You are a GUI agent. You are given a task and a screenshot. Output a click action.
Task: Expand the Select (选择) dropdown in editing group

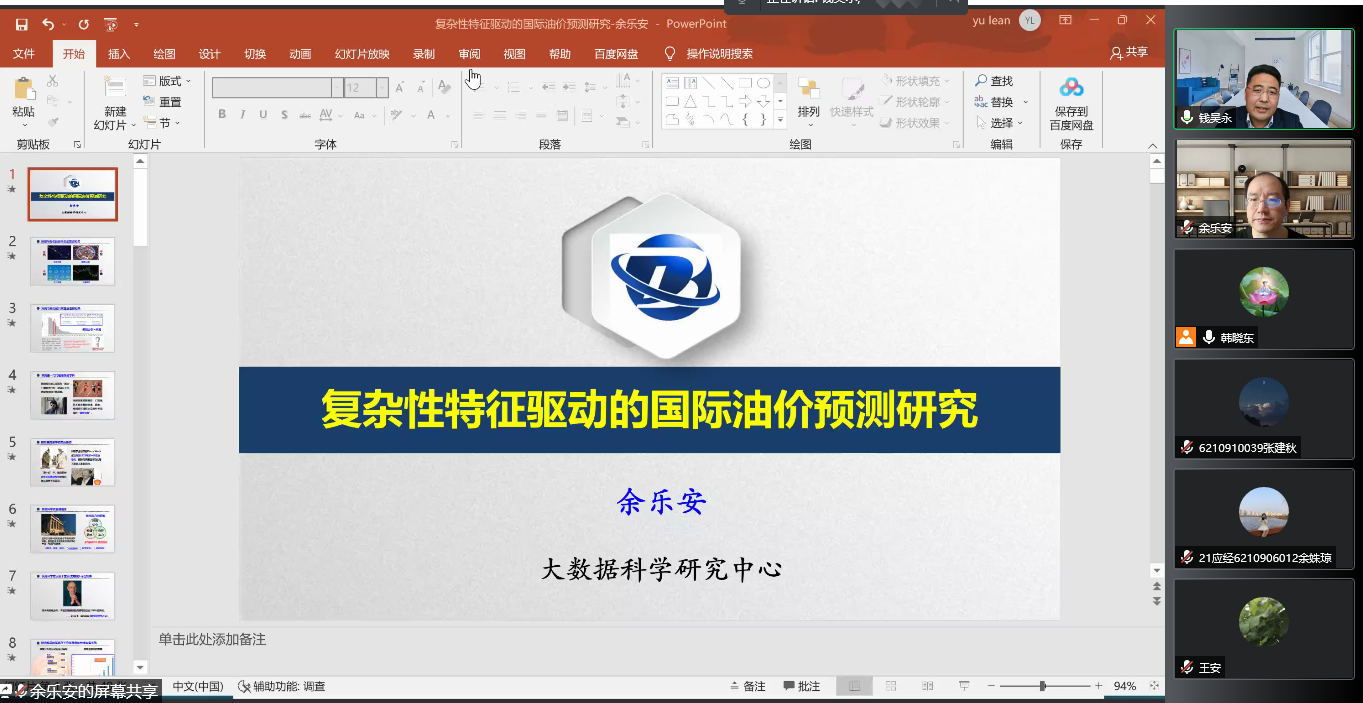coord(1001,123)
